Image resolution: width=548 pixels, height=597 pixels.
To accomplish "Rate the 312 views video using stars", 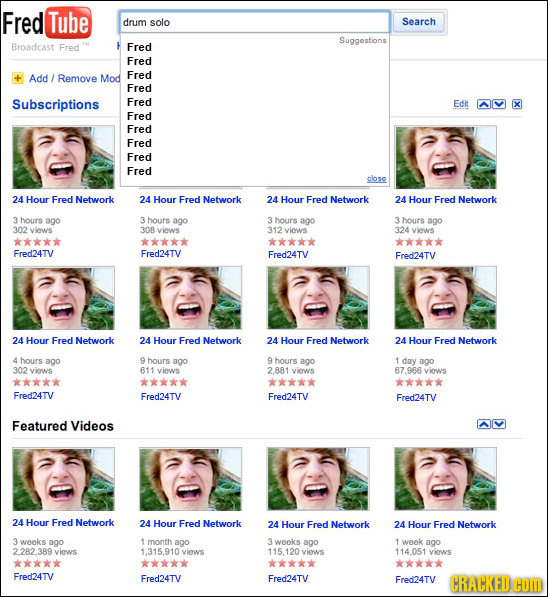I will [292, 242].
